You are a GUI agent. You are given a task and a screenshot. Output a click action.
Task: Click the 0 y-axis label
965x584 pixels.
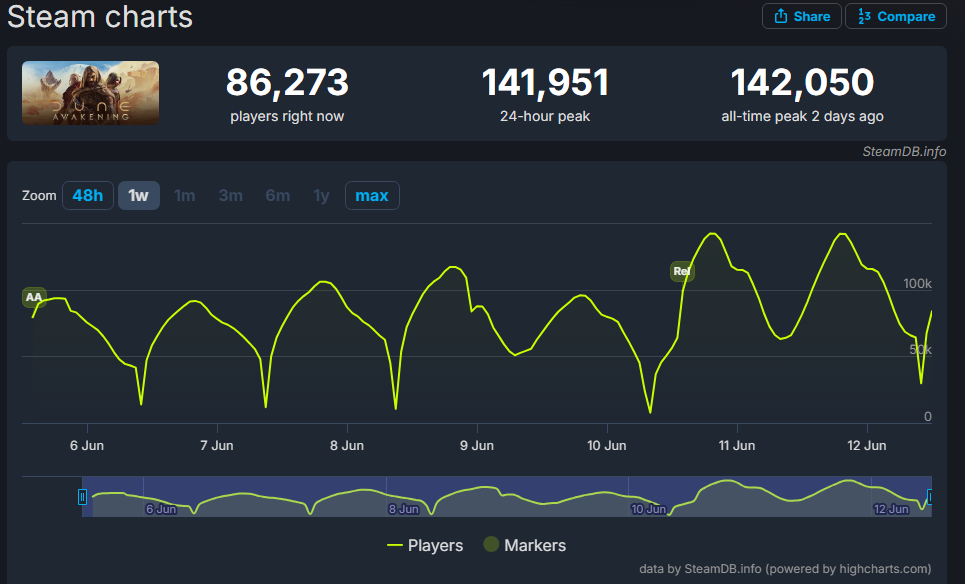927,417
